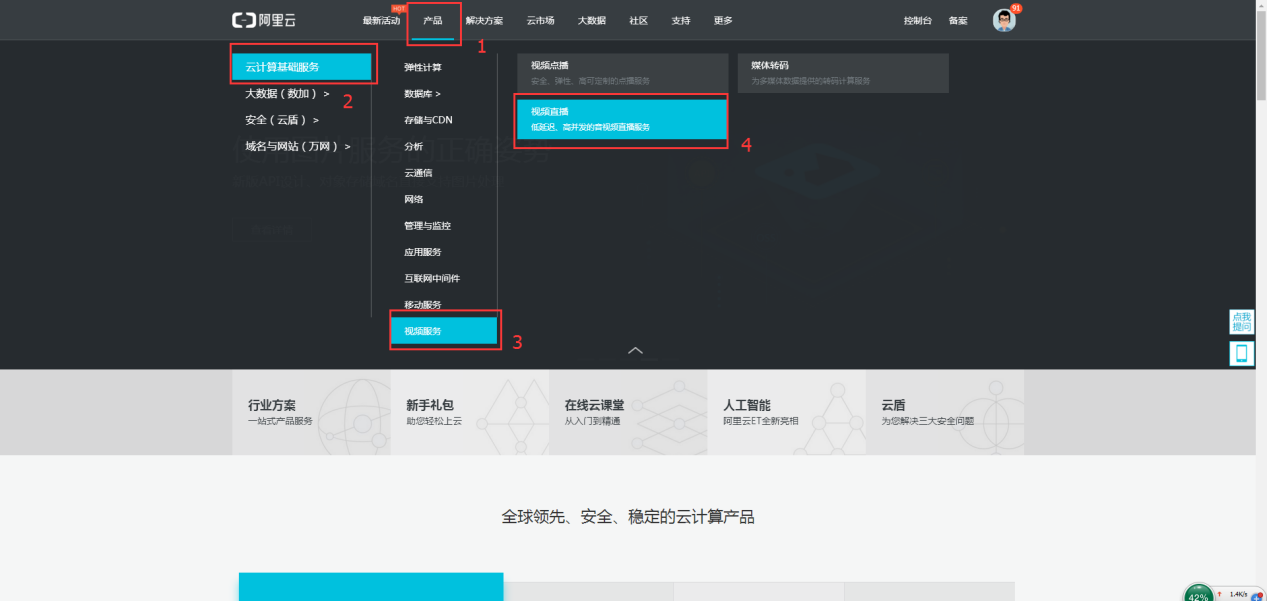Expand 大数据（数加） category
This screenshot has width=1267, height=601.
tap(287, 93)
